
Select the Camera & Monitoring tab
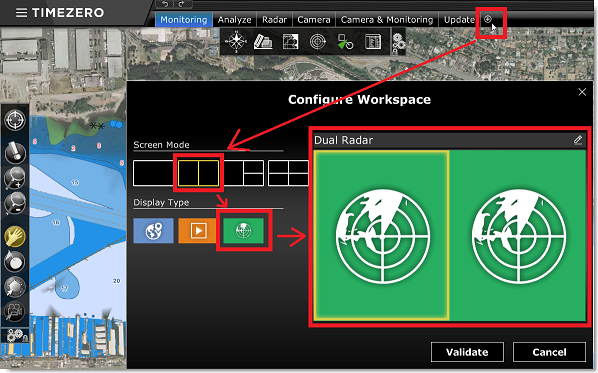pyautogui.click(x=387, y=20)
